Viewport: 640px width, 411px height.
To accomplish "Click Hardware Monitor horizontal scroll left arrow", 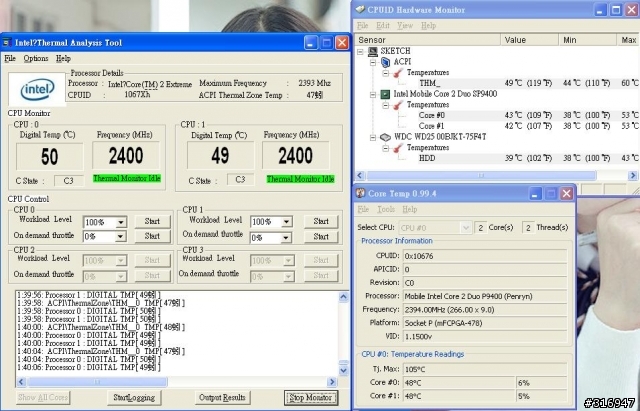I will pyautogui.click(x=360, y=176).
